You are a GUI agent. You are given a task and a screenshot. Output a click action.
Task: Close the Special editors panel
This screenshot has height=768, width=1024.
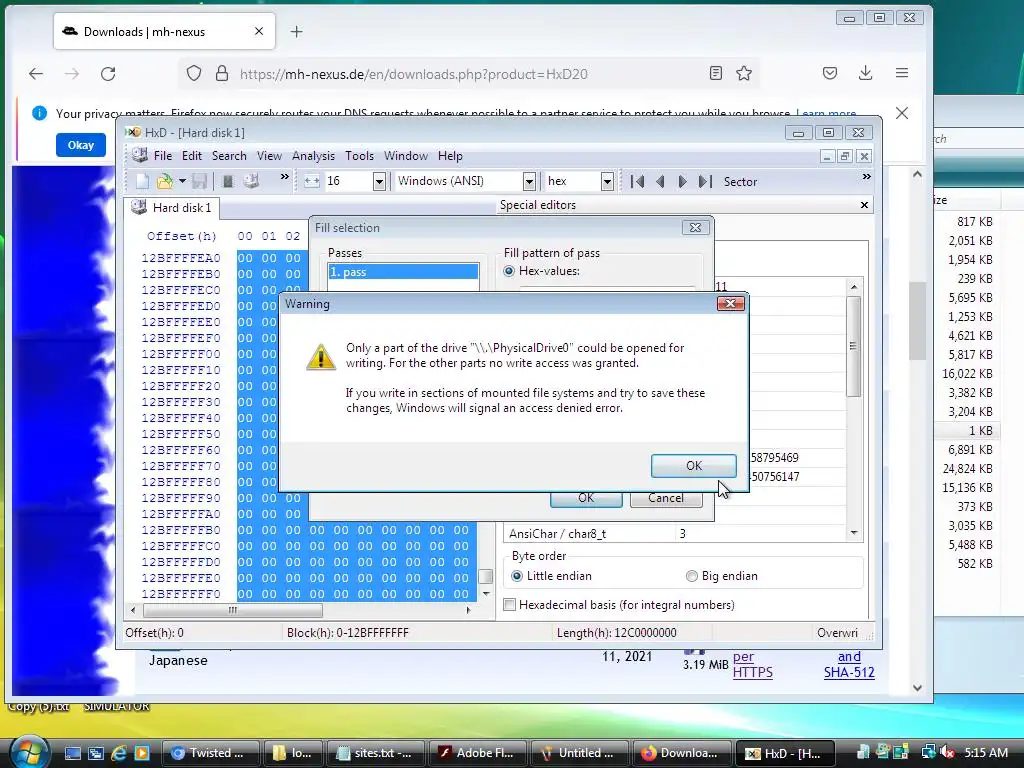[864, 205]
